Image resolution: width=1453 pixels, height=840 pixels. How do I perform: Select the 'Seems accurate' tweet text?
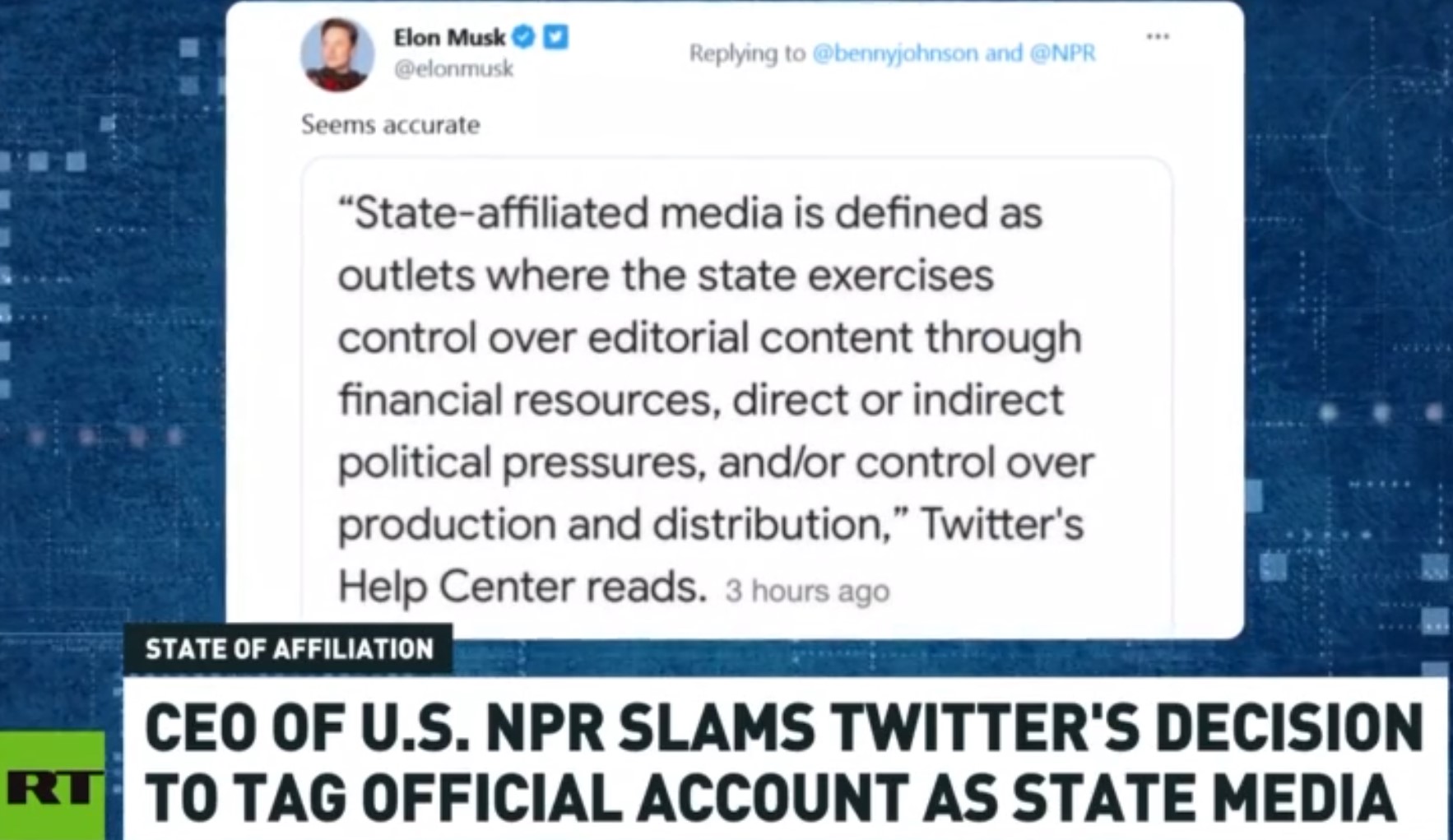point(390,124)
